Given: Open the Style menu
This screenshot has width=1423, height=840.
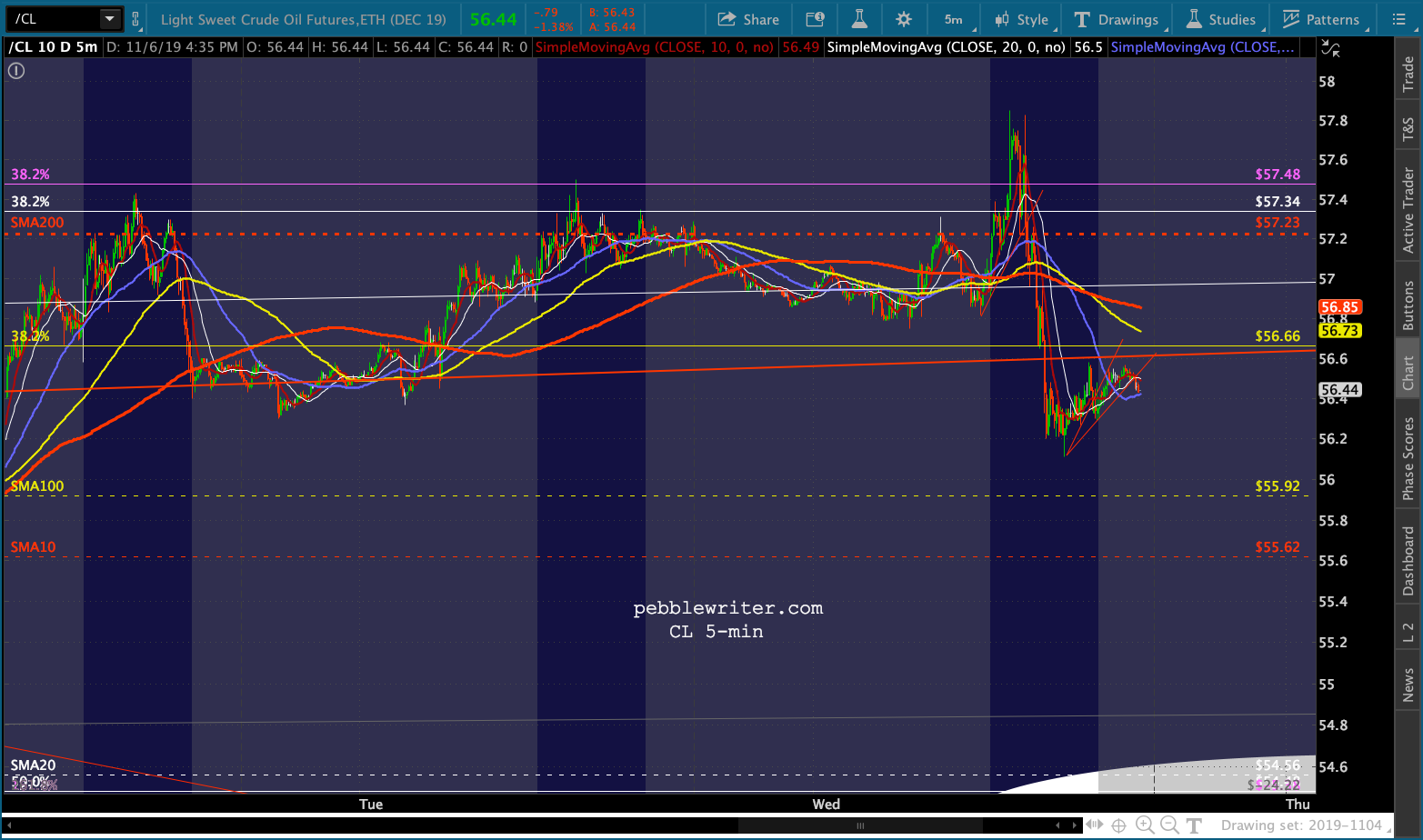Looking at the screenshot, I should (x=1022, y=19).
